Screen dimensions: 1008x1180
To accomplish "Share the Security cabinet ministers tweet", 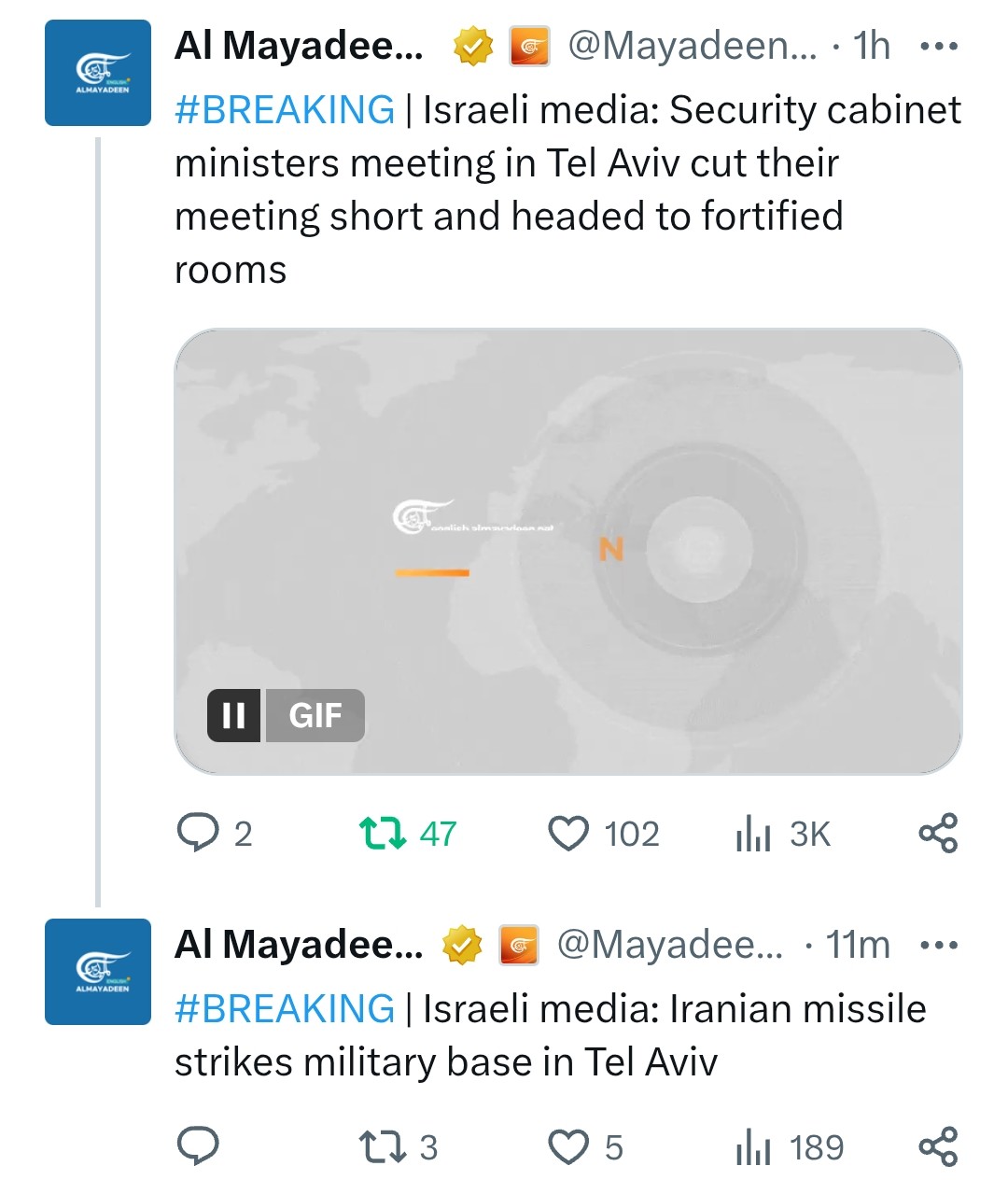I will click(x=938, y=833).
